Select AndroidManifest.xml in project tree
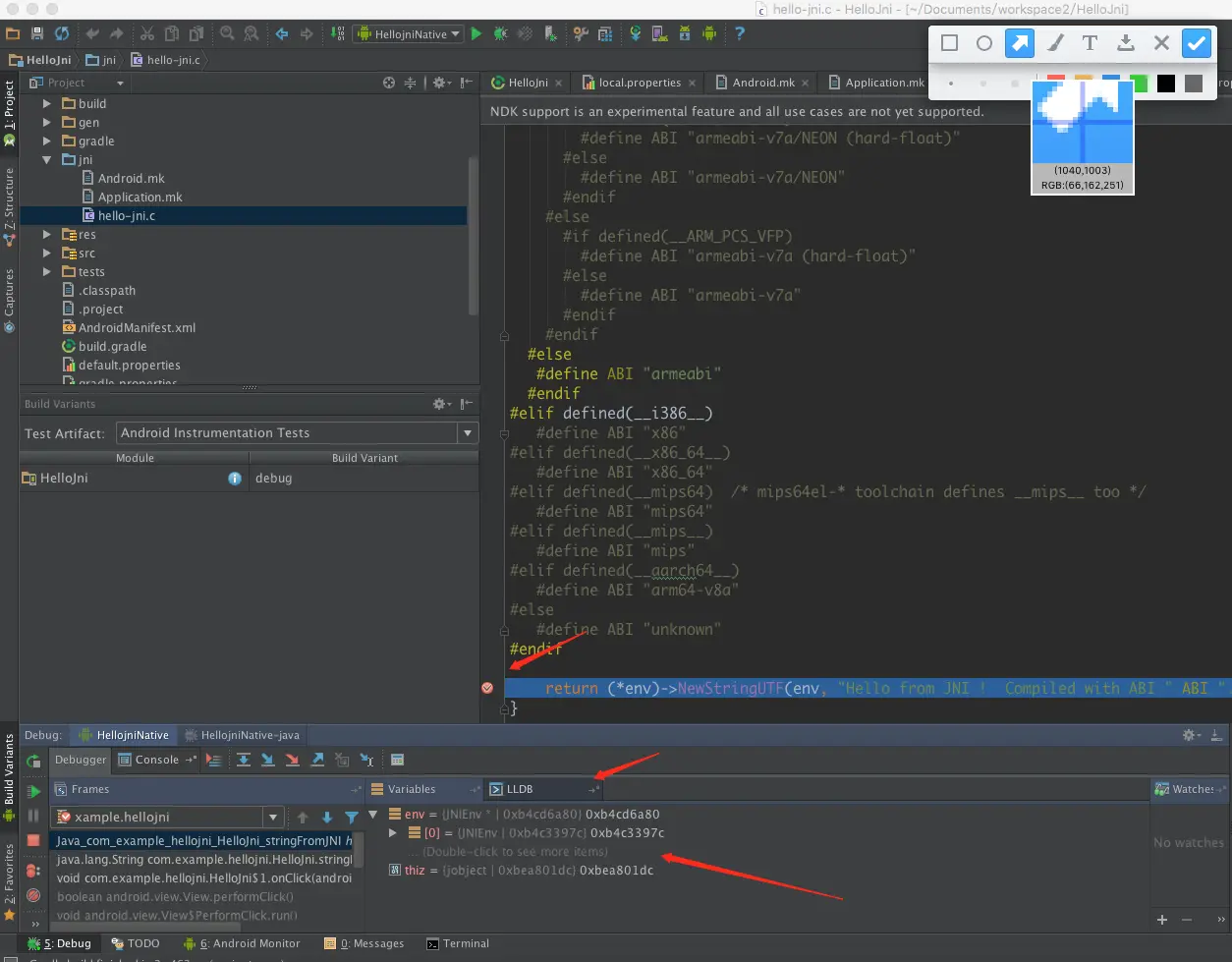Screen dimensions: 1232x962 point(137,328)
